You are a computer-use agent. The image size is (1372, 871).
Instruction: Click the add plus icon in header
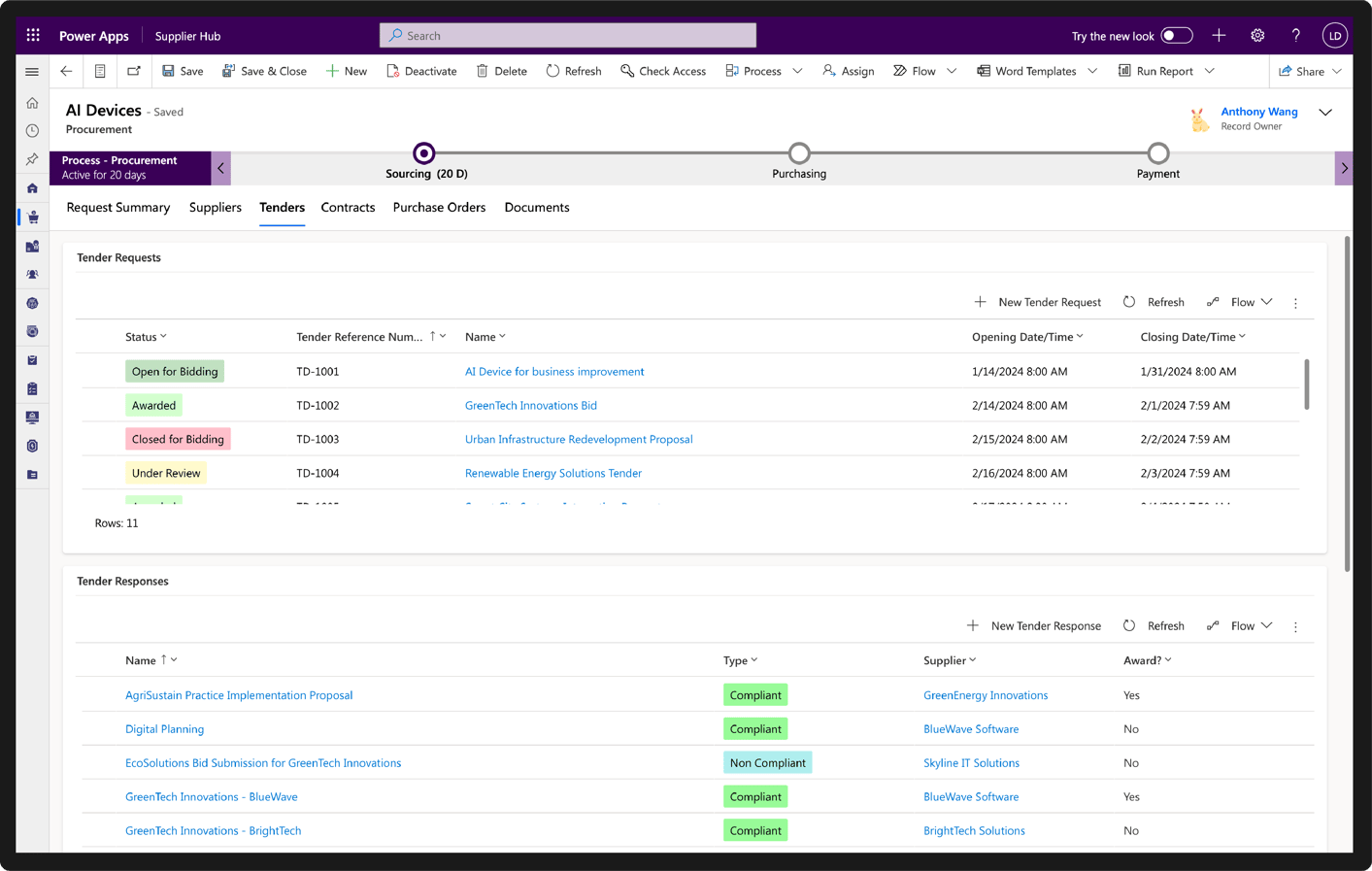[1219, 35]
